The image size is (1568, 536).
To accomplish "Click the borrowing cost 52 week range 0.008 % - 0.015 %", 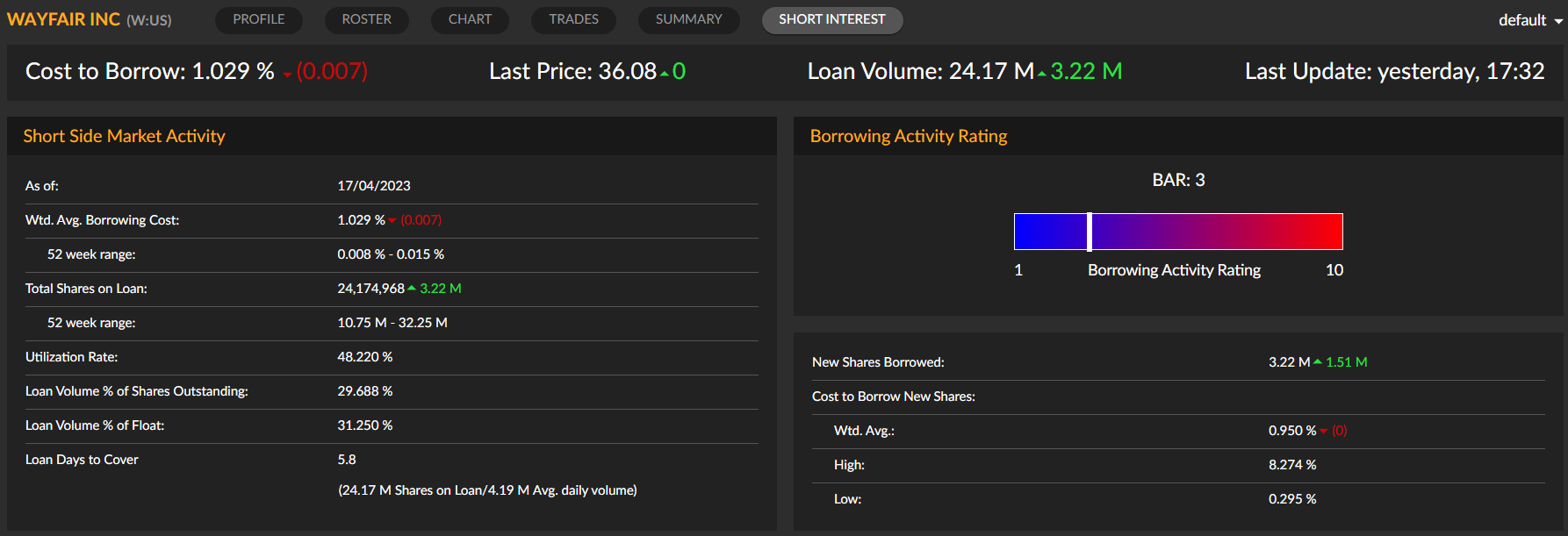I will click(x=391, y=254).
